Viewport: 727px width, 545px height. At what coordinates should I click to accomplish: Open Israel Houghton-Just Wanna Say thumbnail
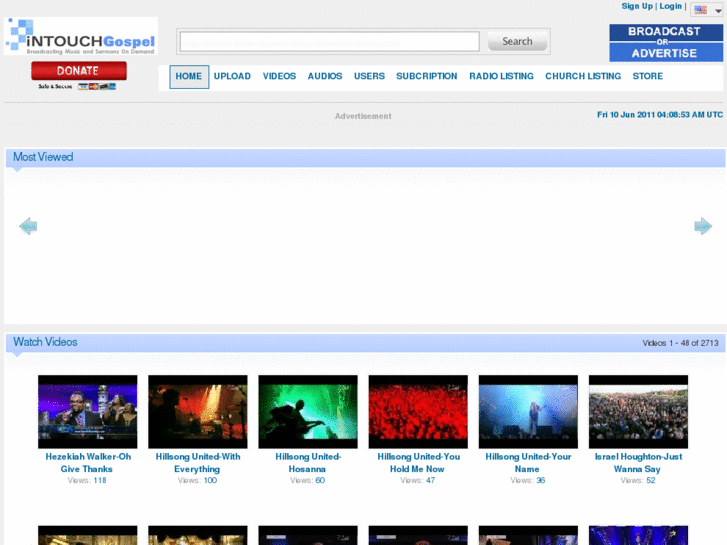pos(638,412)
